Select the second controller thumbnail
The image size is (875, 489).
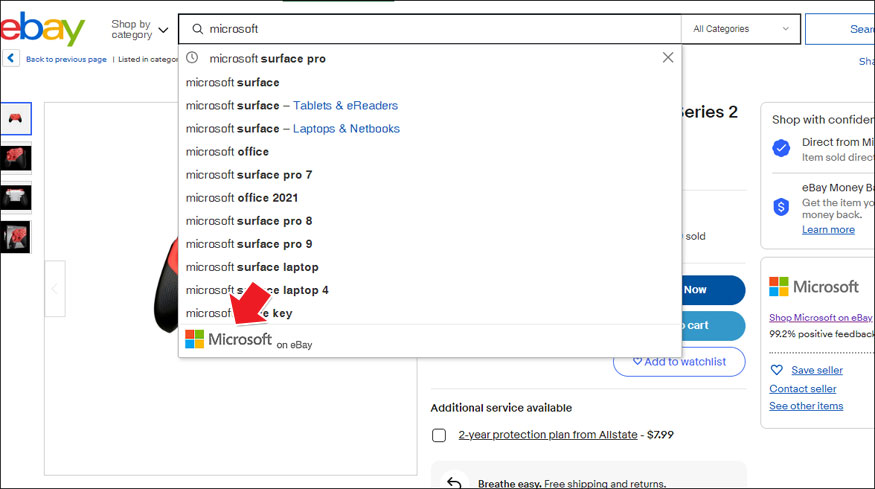click(x=16, y=158)
